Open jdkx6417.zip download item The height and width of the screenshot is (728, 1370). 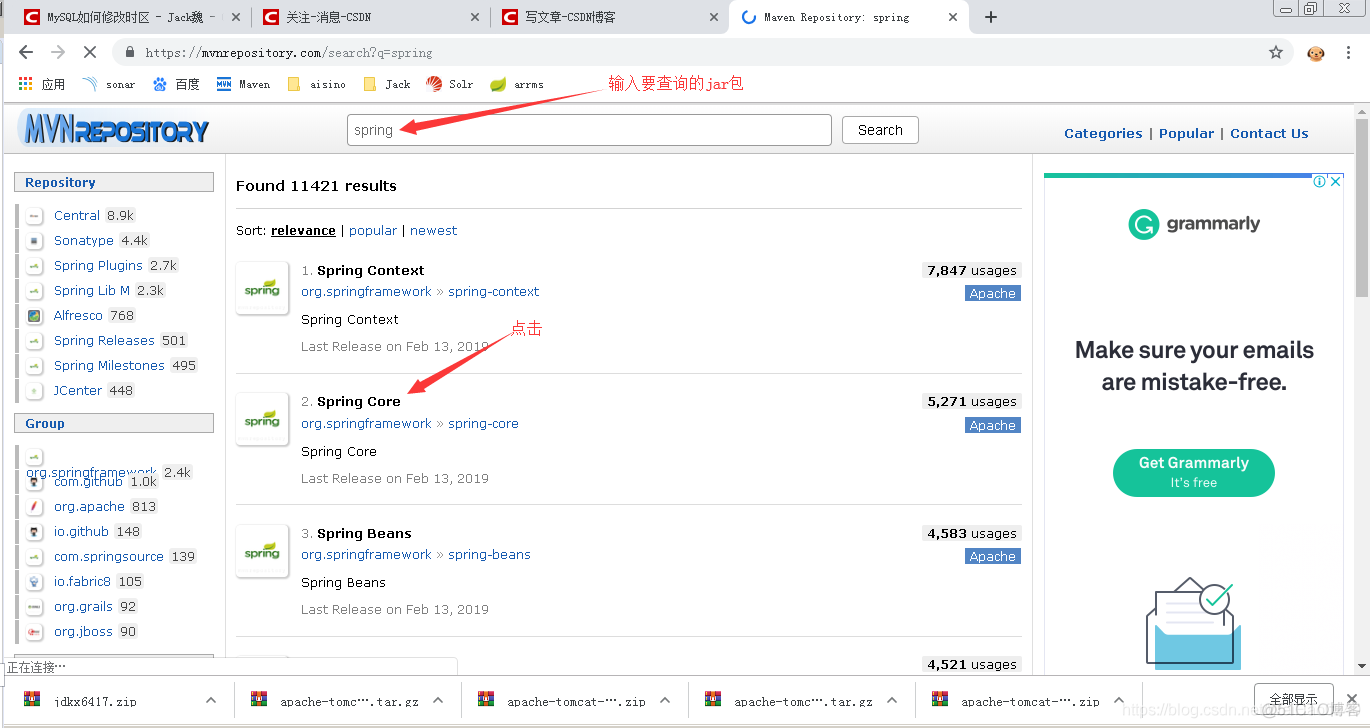(x=96, y=701)
